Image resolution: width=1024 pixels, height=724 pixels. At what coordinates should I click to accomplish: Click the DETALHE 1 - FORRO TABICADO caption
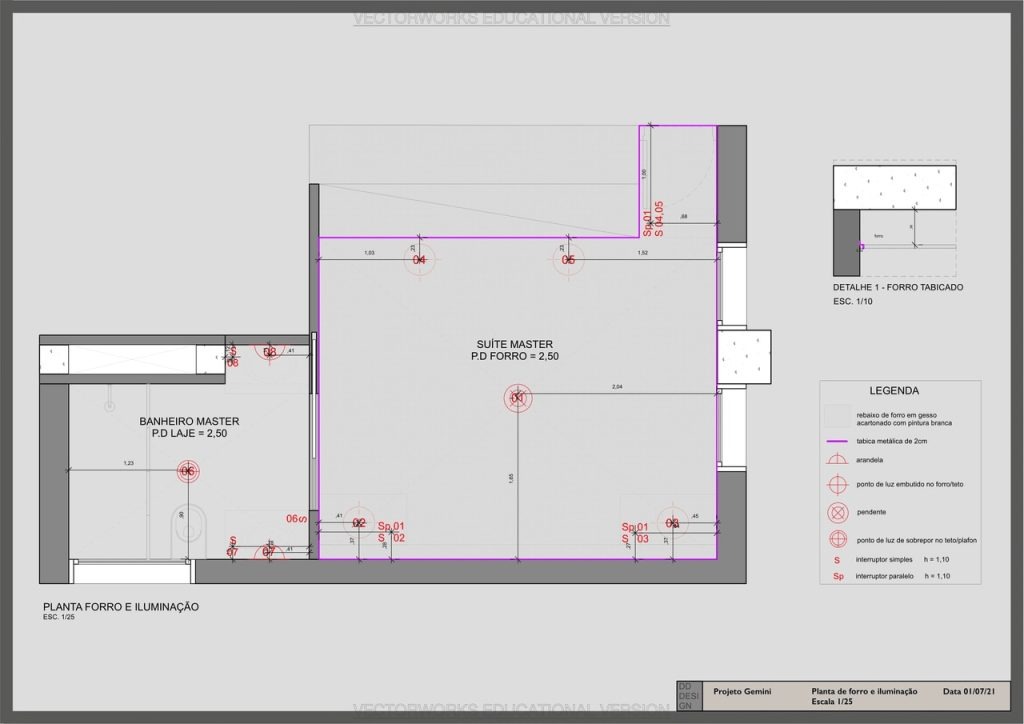coord(898,287)
